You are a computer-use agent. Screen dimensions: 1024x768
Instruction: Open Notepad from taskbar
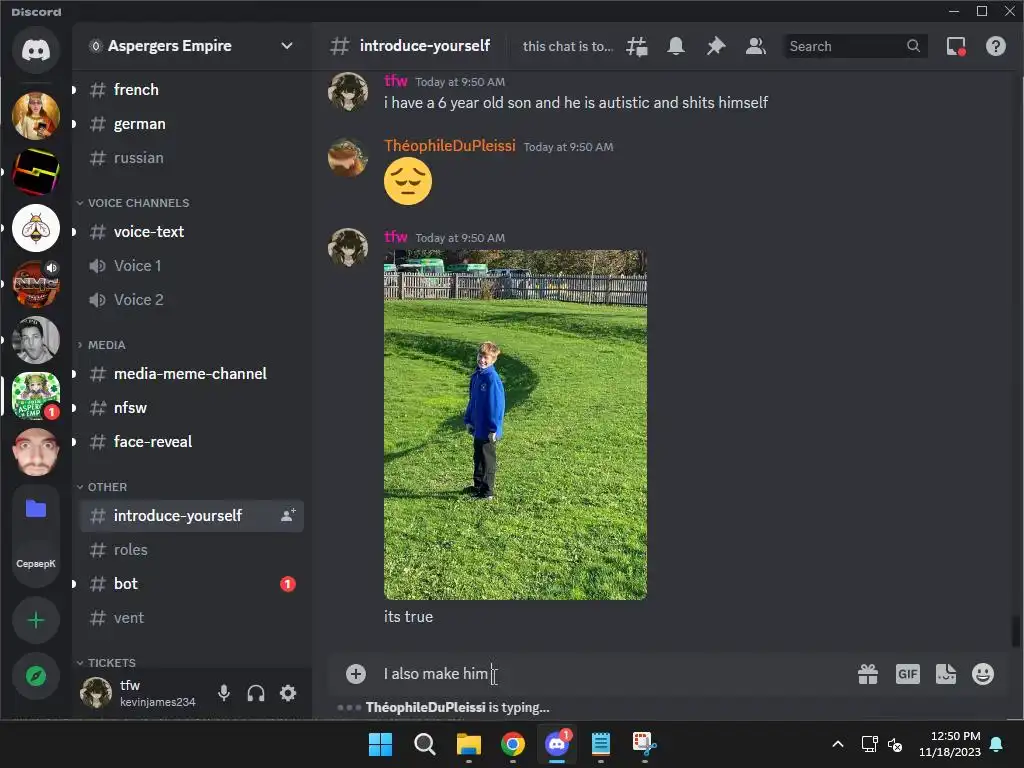[601, 744]
